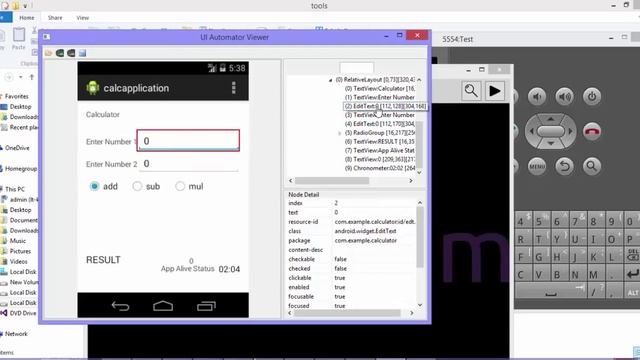Screen dimensions: 640x360
Task: Click the emulator volume down button
Action: (x=537, y=97)
